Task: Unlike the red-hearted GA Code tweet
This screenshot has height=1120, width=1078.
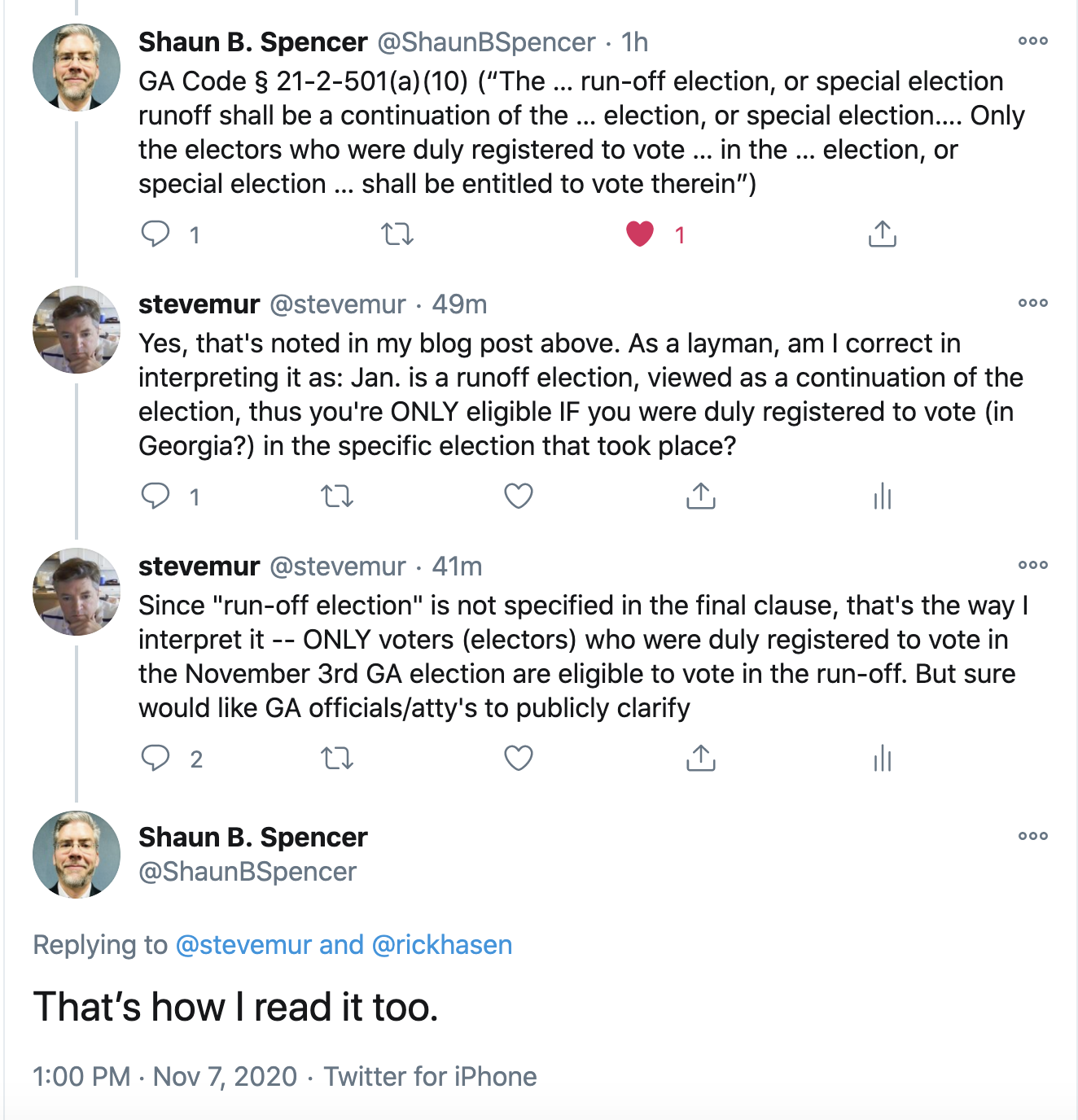Action: (x=640, y=234)
